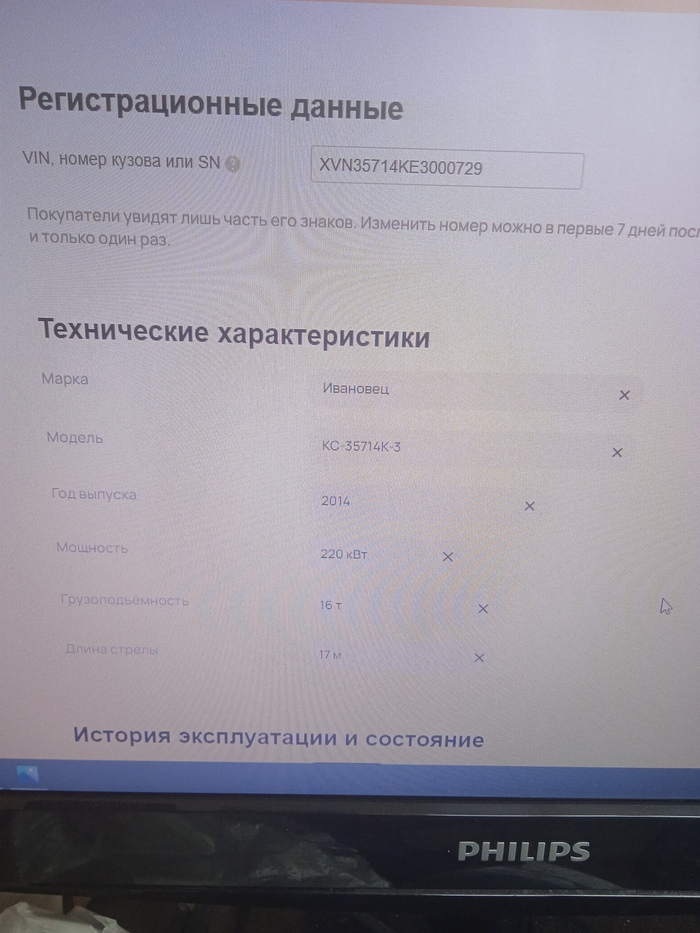Clear the Модель field КС-35714К-3
Screen dimensions: 700x933
coord(617,452)
